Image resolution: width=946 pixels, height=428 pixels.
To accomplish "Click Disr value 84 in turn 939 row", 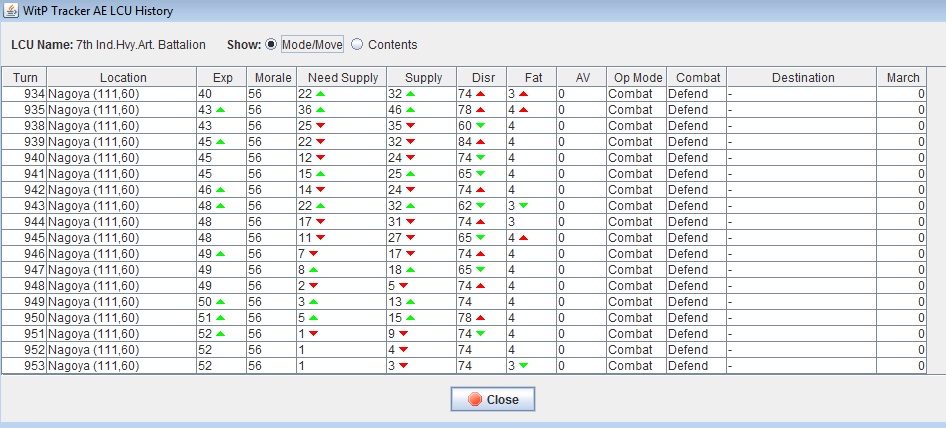I will 465,142.
